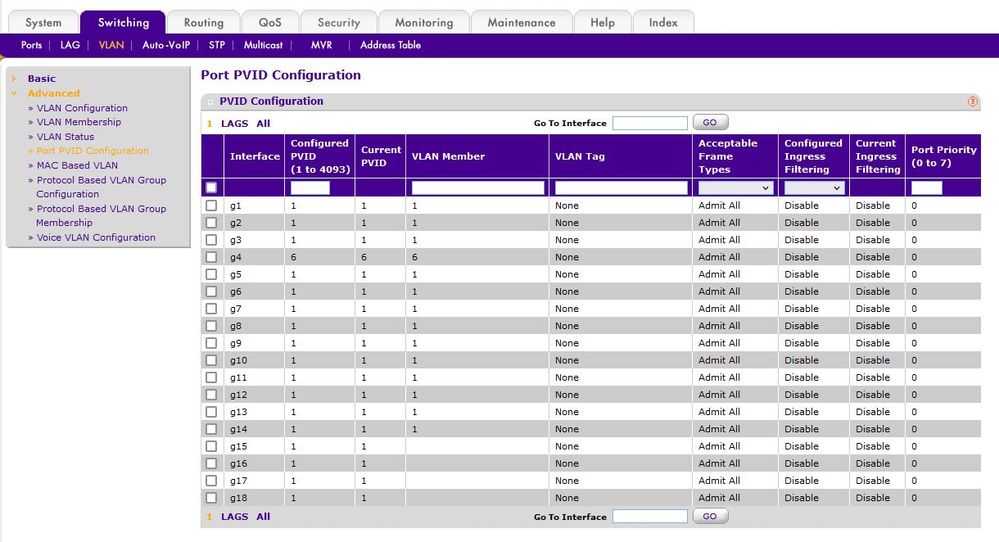The width and height of the screenshot is (999, 542).
Task: Toggle the checkbox for interface g18
Action: tap(211, 497)
